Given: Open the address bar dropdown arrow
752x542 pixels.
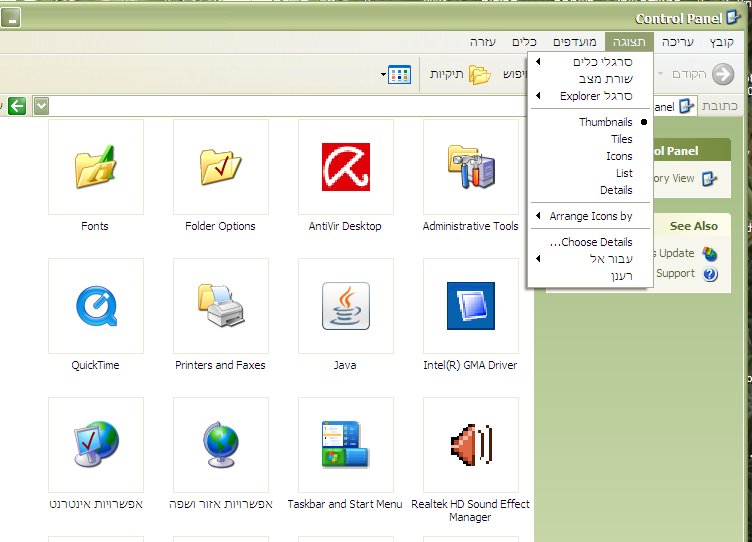Looking at the screenshot, I should 41,106.
